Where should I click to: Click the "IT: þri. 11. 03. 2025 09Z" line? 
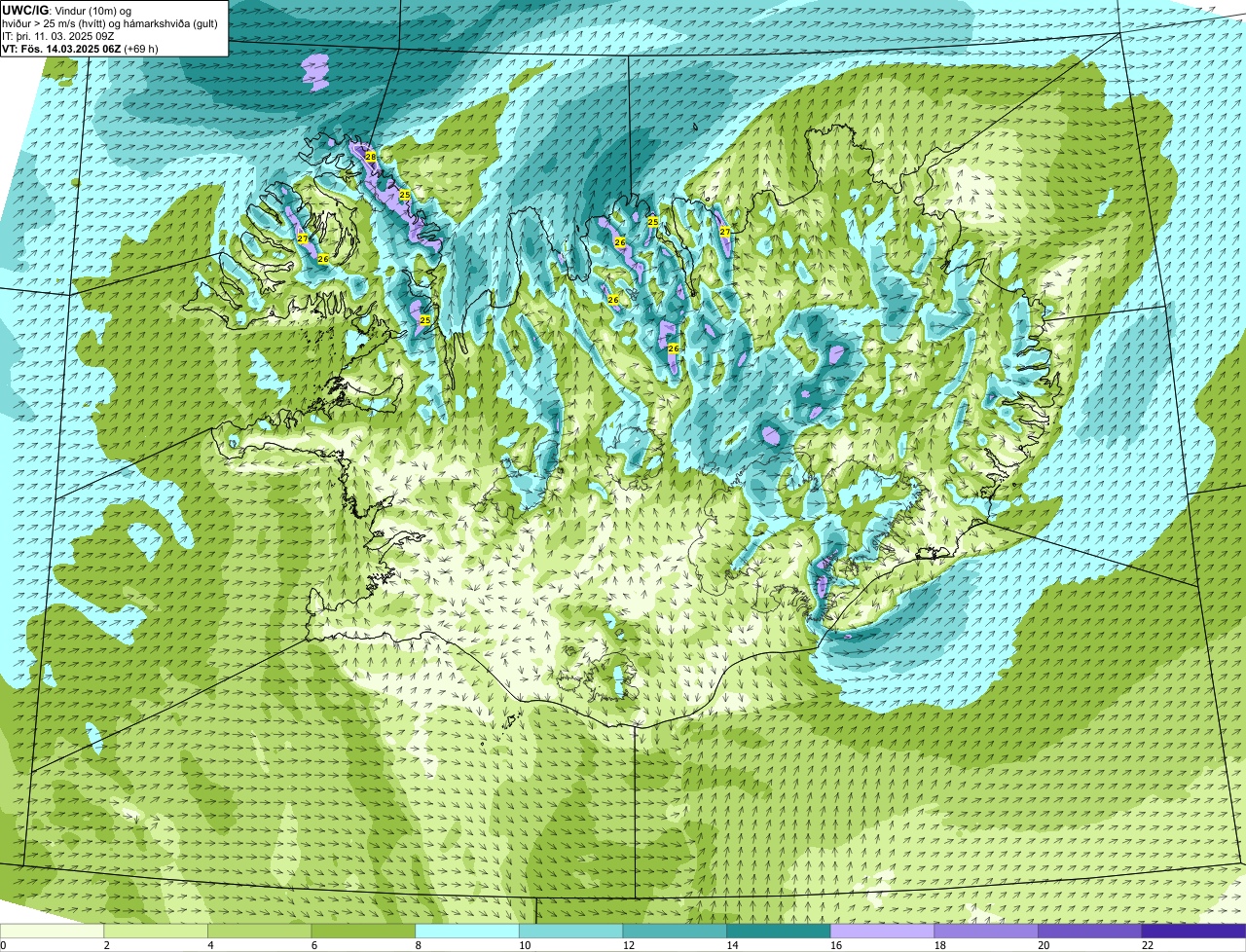click(58, 36)
